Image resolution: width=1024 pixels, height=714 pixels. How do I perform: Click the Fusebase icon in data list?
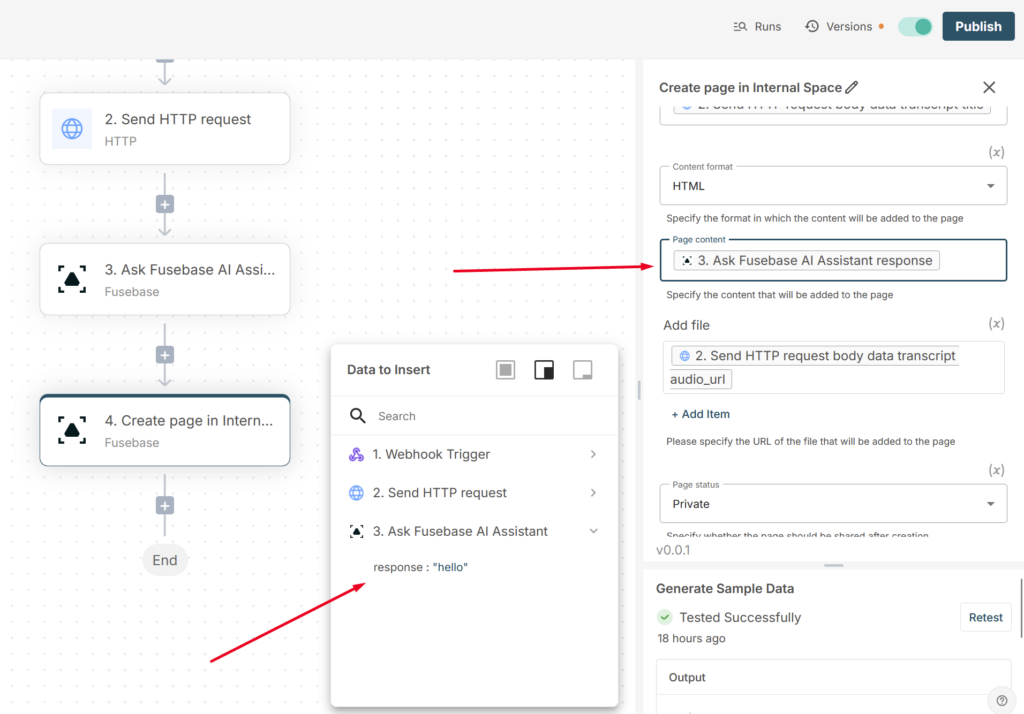(356, 531)
